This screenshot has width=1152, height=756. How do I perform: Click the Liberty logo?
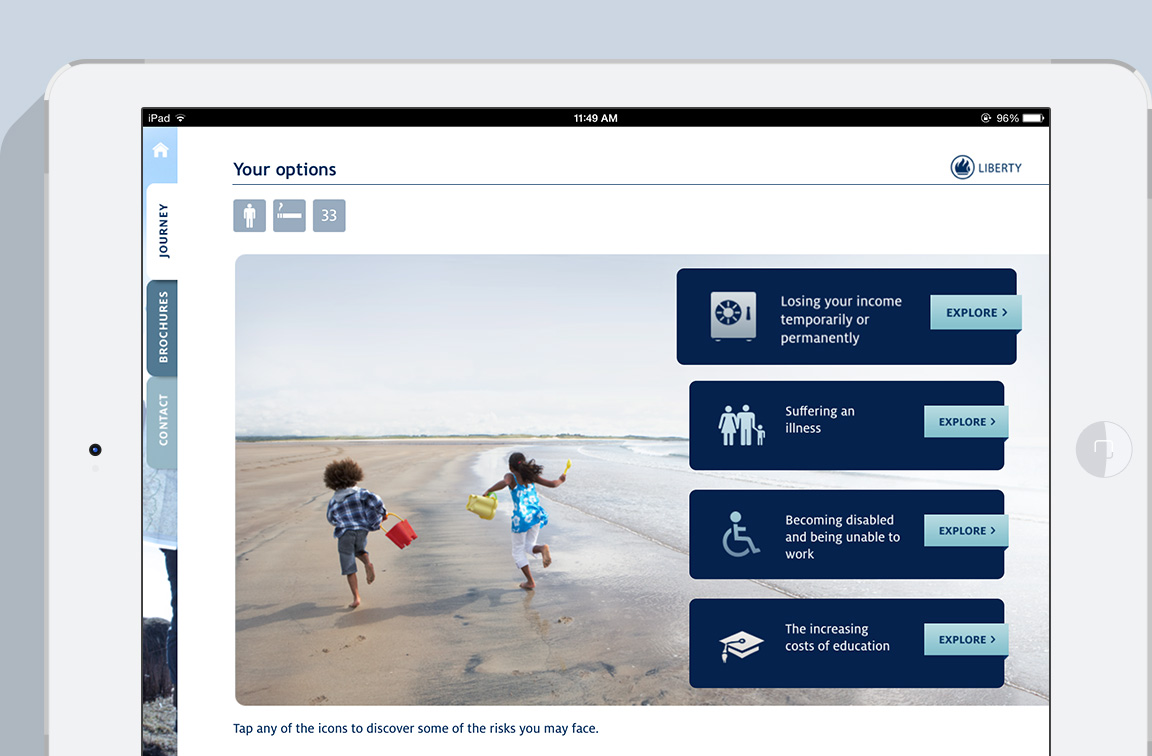(x=986, y=168)
